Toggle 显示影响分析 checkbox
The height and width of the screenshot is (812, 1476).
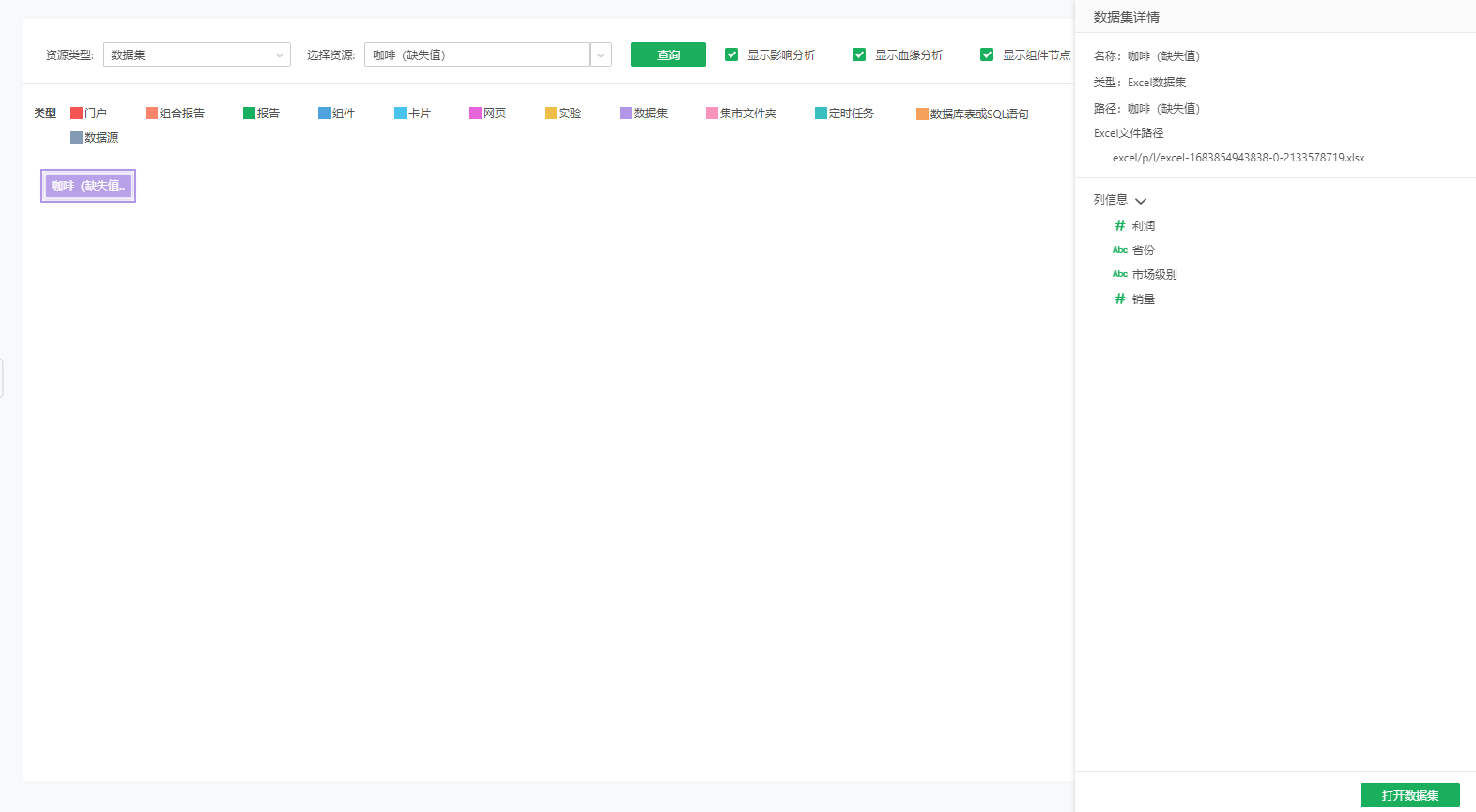point(731,54)
